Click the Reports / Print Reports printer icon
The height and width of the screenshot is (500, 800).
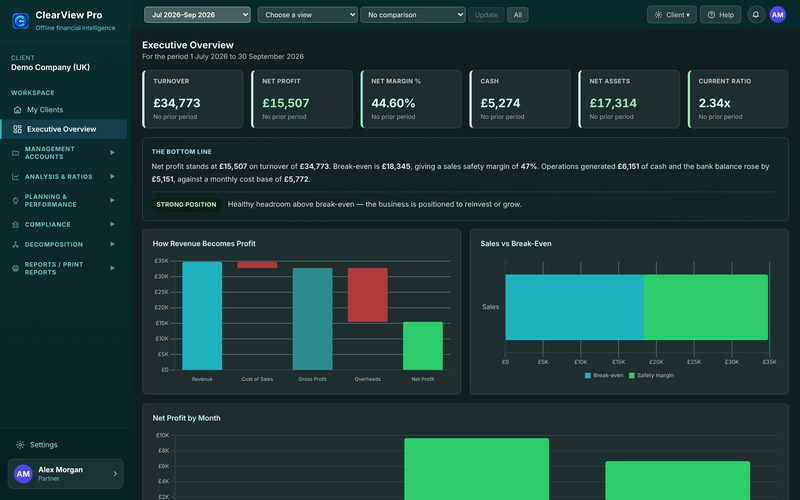15,268
